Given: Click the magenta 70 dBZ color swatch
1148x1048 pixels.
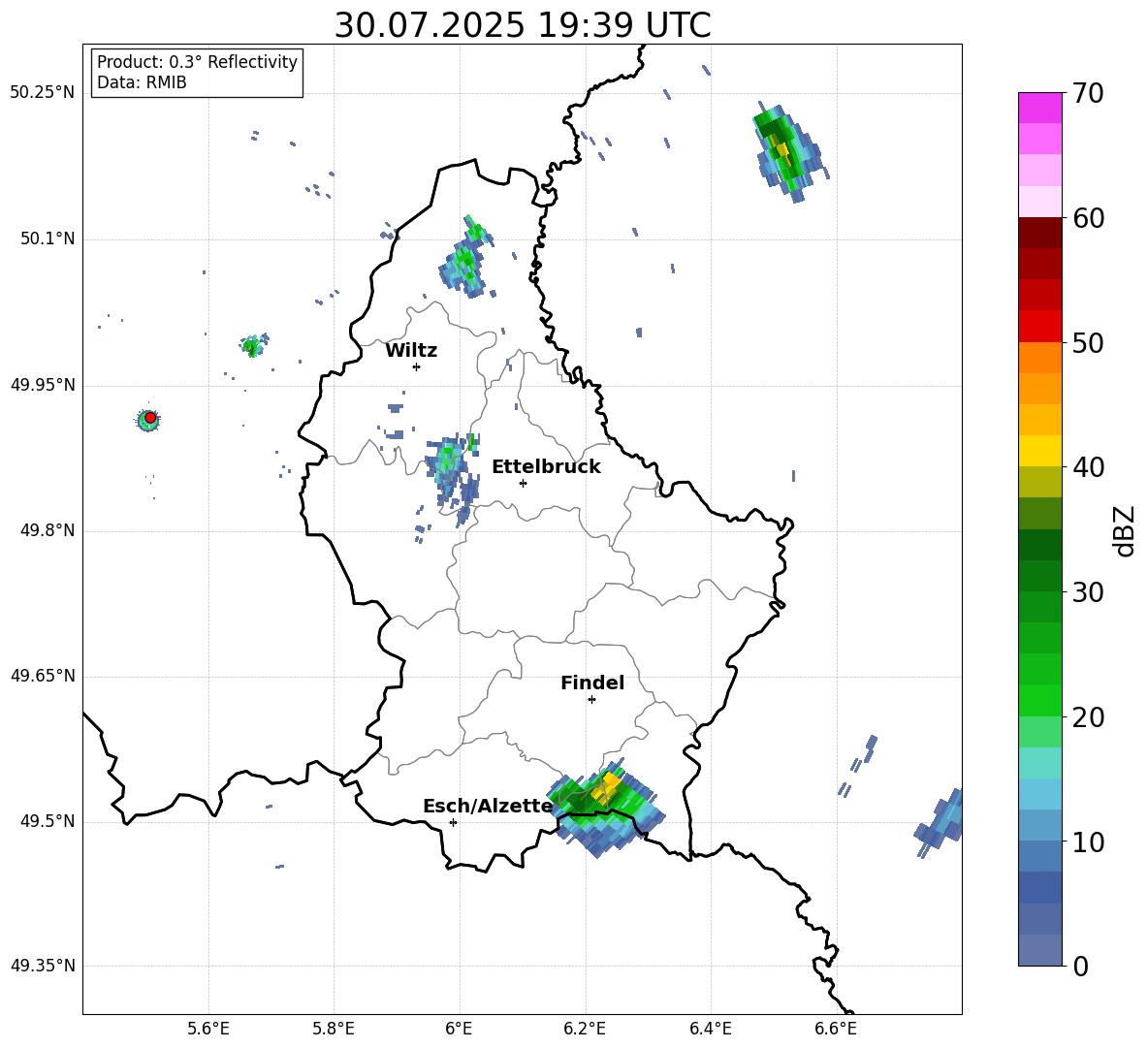Looking at the screenshot, I should pos(1039,108).
